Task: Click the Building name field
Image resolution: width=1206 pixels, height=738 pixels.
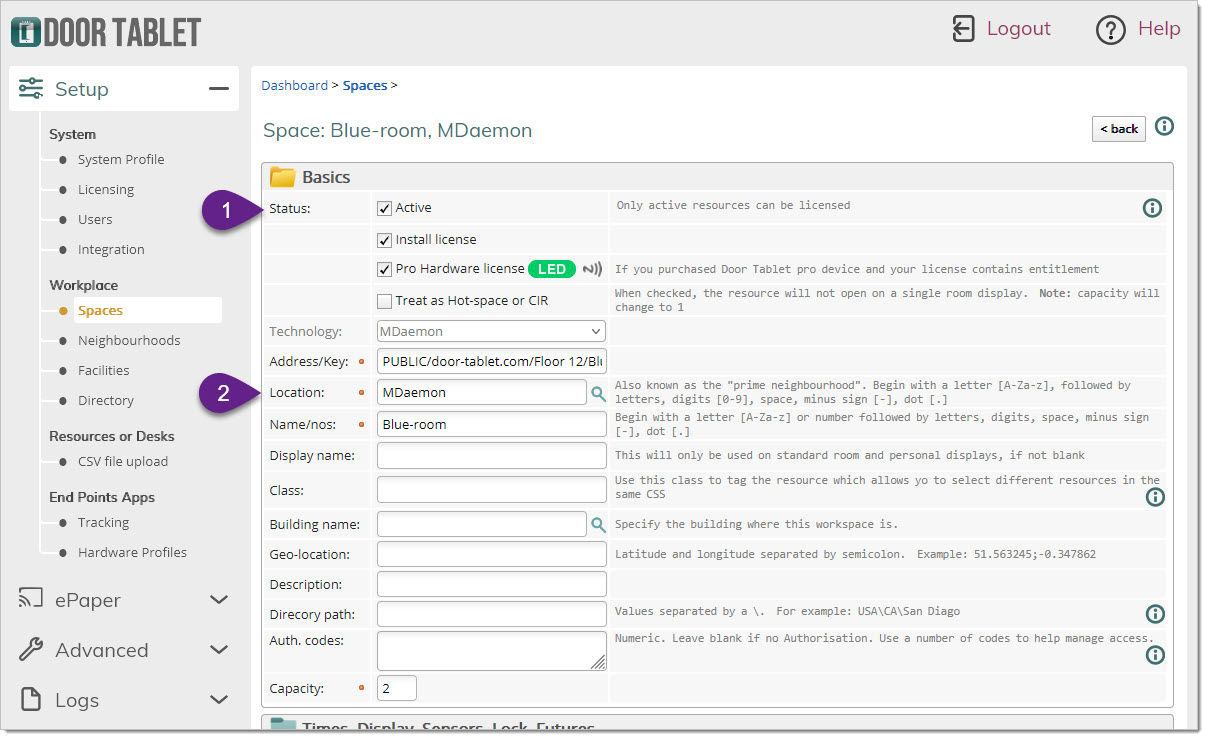Action: point(482,524)
